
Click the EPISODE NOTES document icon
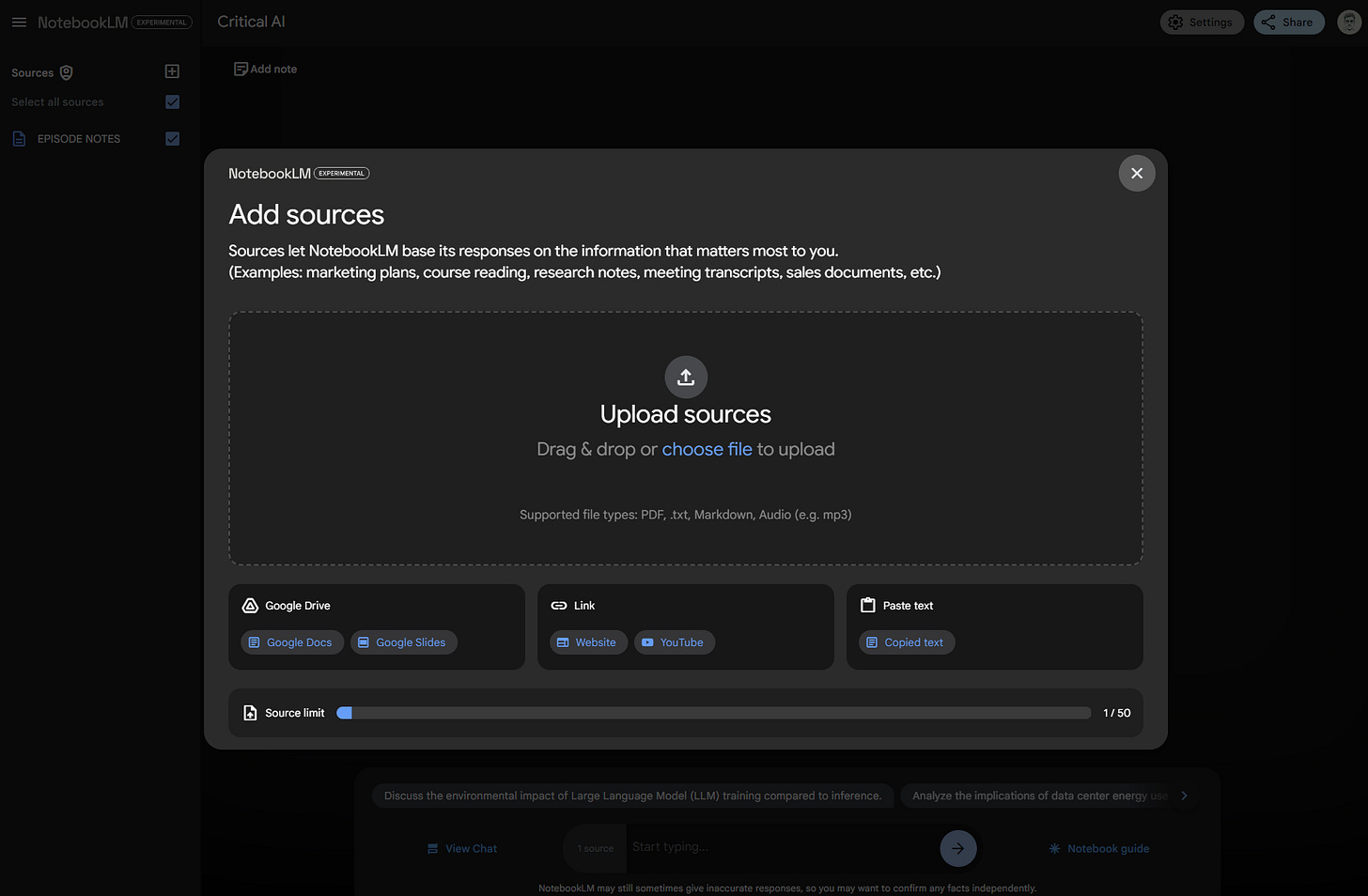tap(19, 139)
